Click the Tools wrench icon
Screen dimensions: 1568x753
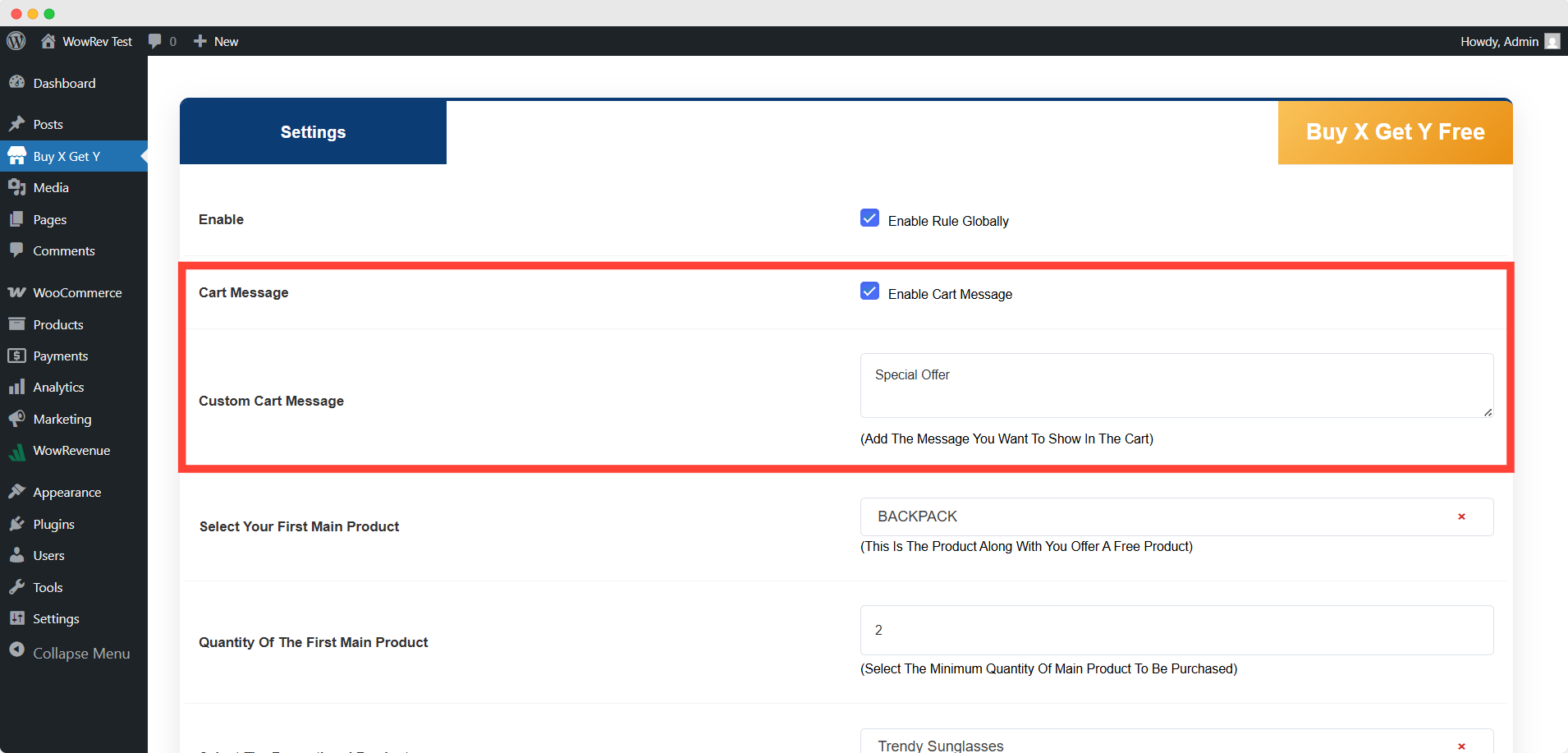pyautogui.click(x=16, y=587)
